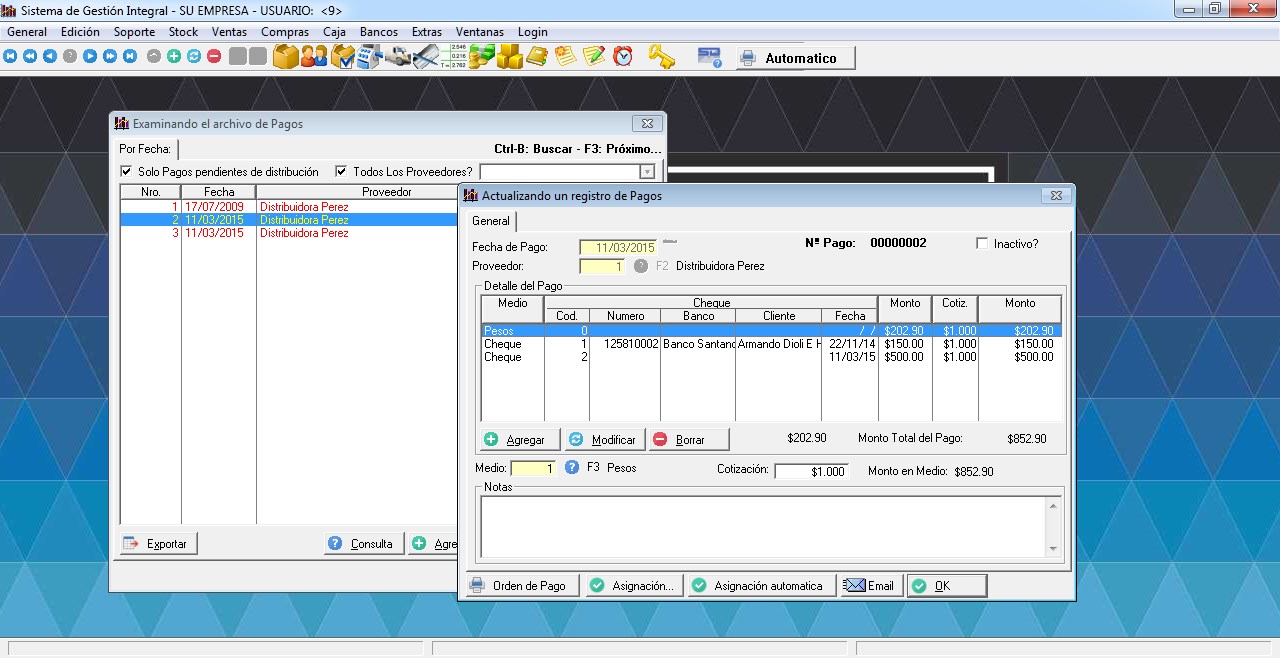
Task: Toggle the Inactivo? checkbox
Action: click(982, 244)
